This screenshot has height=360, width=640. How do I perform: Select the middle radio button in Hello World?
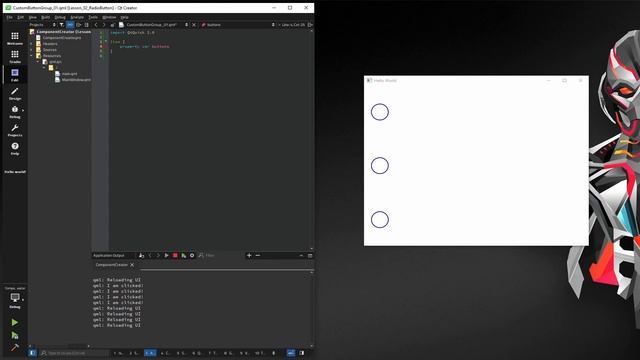tap(380, 166)
